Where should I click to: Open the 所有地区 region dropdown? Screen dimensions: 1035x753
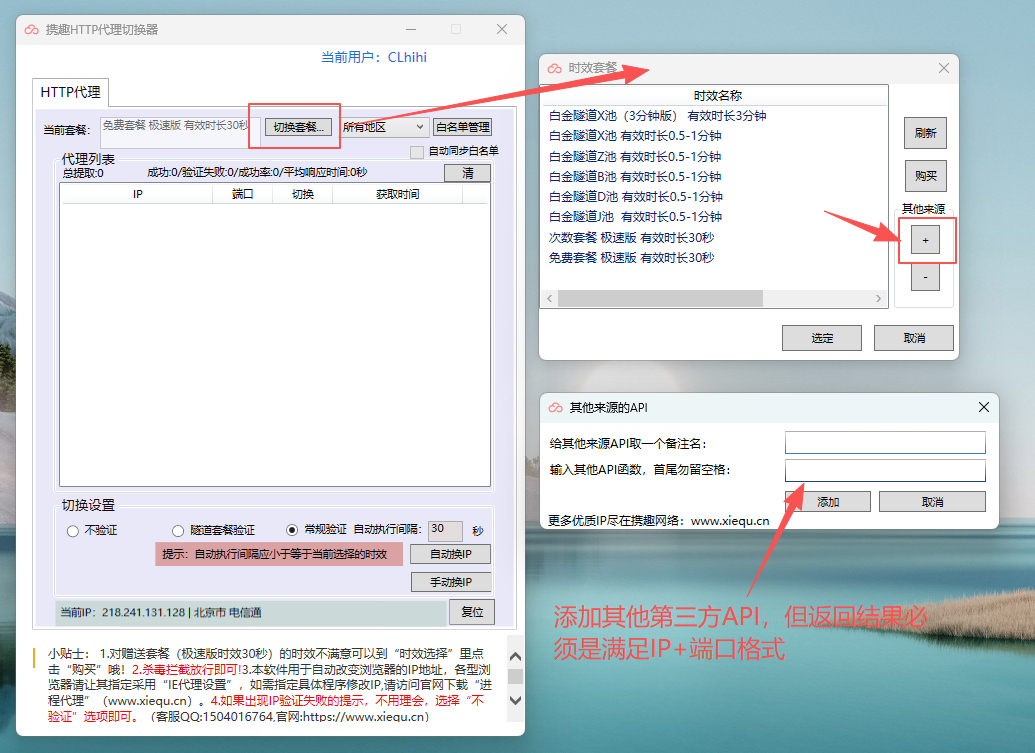coord(383,127)
